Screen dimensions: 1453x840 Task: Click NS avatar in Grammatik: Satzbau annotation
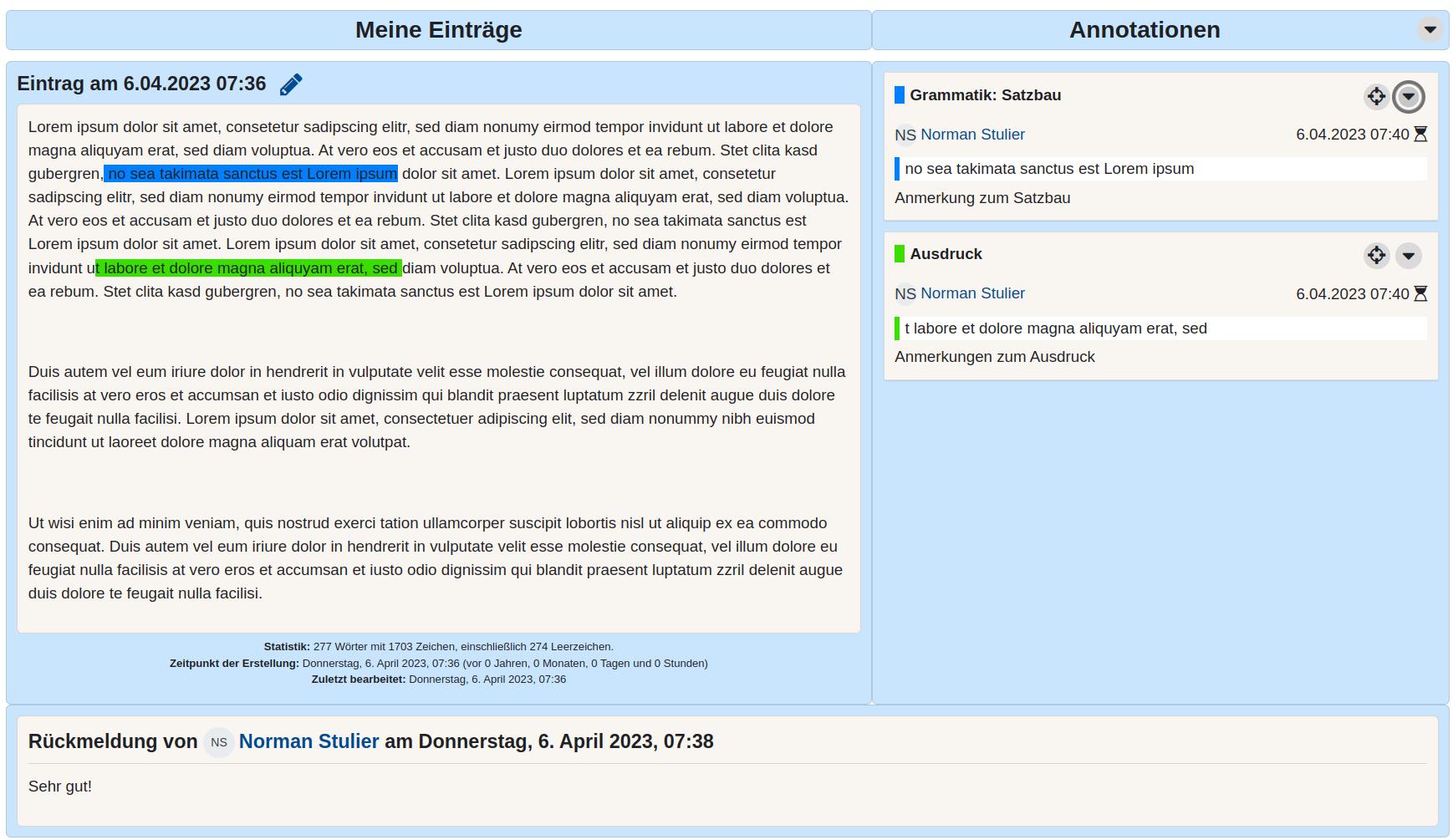[x=905, y=135]
